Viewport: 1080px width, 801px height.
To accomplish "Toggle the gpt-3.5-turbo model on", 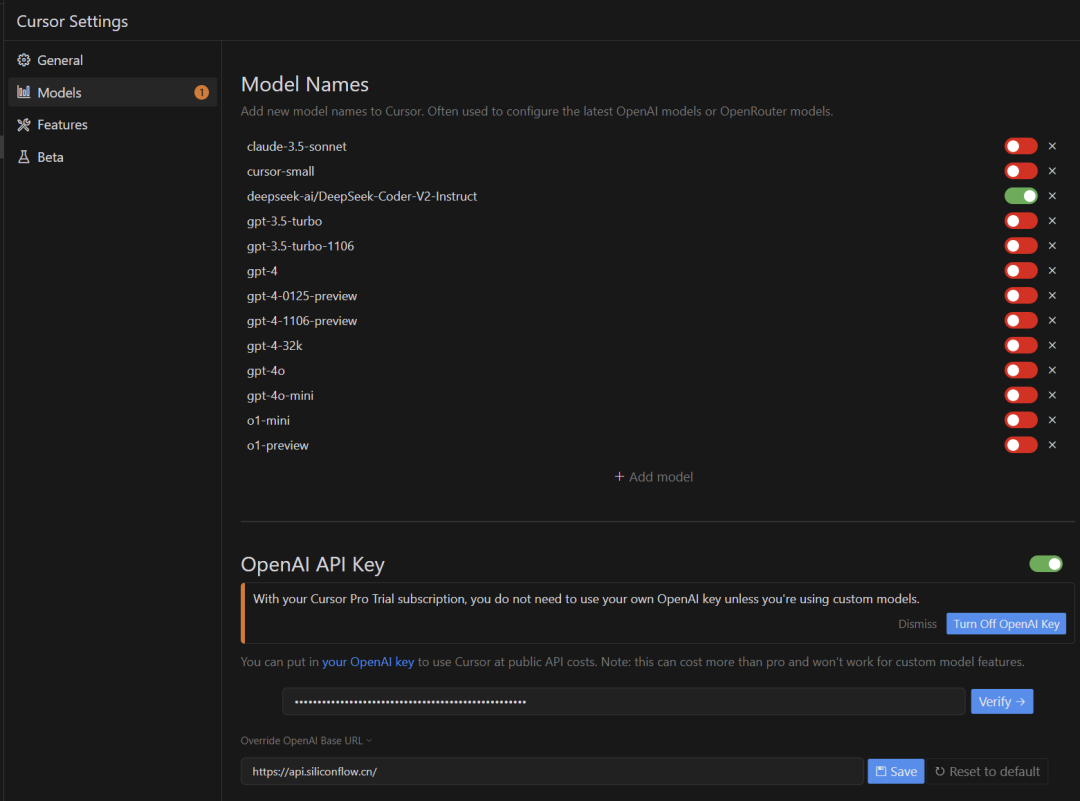I will click(1020, 220).
